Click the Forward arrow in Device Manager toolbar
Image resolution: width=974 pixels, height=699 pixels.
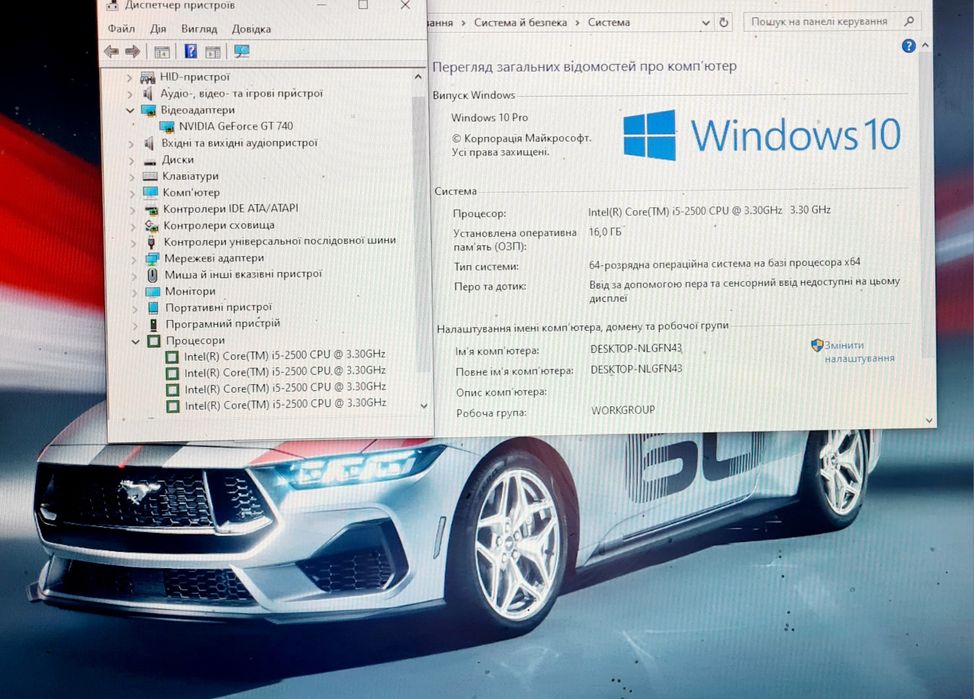tap(132, 52)
